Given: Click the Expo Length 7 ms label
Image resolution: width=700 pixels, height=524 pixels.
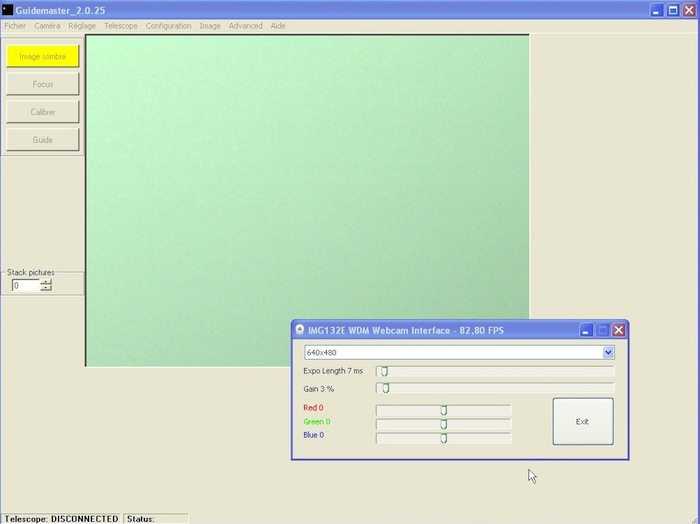Looking at the screenshot, I should tap(333, 371).
